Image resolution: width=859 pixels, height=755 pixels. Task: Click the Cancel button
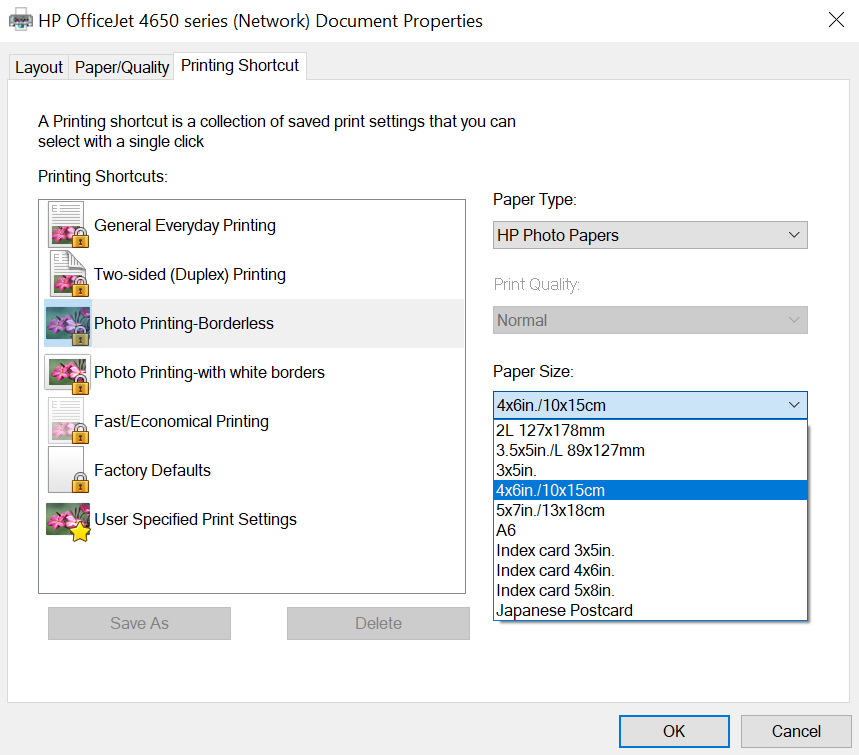click(795, 731)
